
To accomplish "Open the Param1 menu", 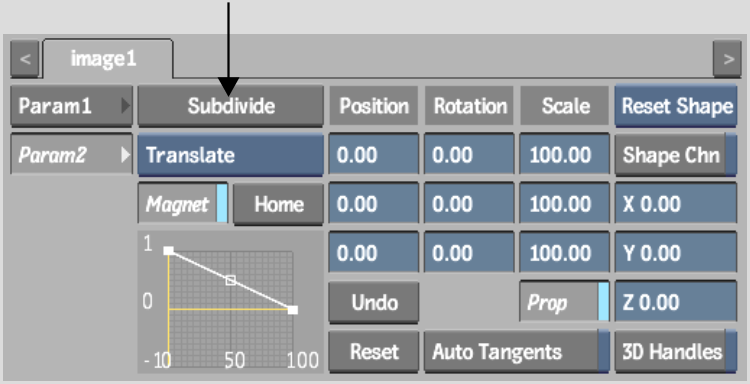I will click(71, 106).
